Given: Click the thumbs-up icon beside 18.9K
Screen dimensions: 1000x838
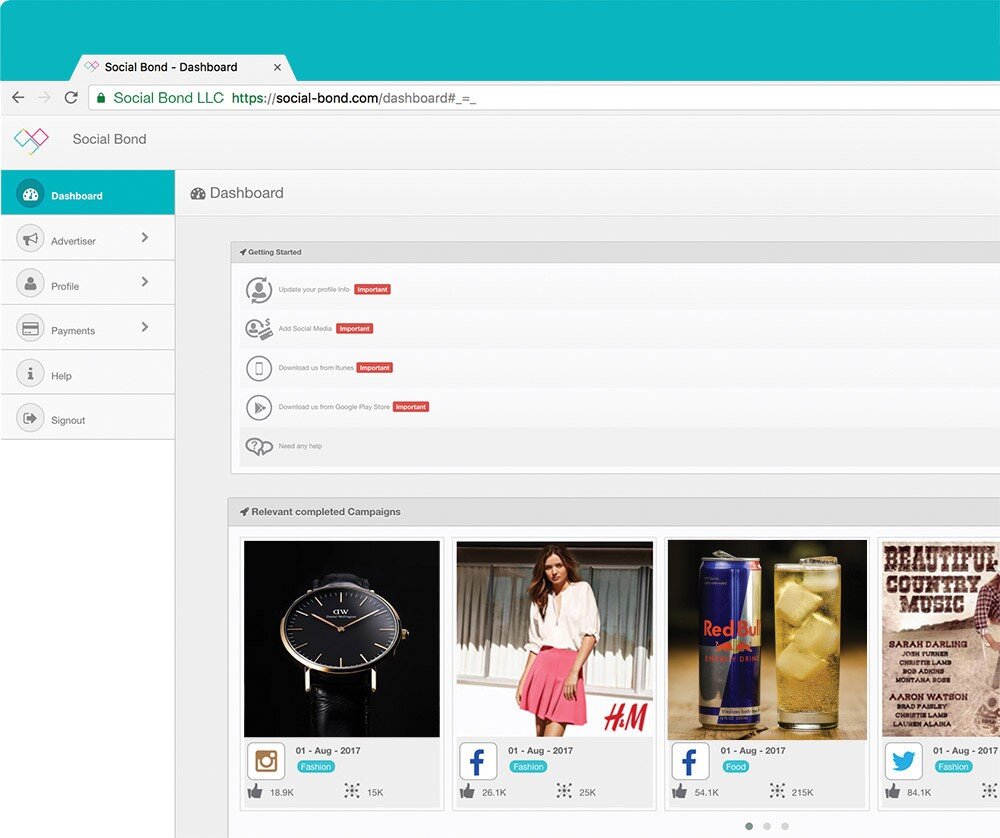Looking at the screenshot, I should [255, 791].
